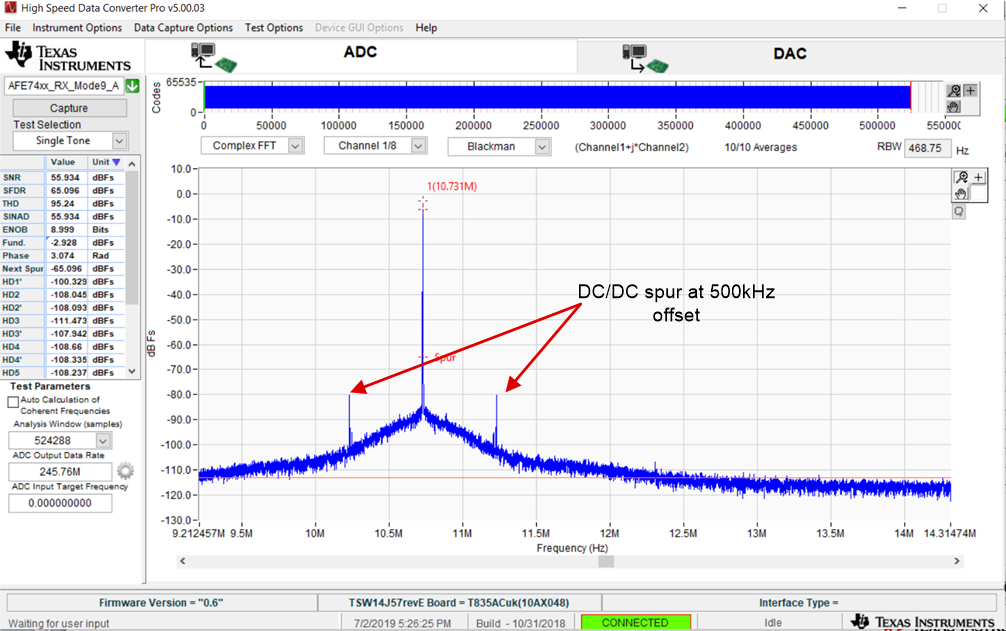Expand the Single Tone test selection dropdown
1006x631 pixels.
(120, 141)
